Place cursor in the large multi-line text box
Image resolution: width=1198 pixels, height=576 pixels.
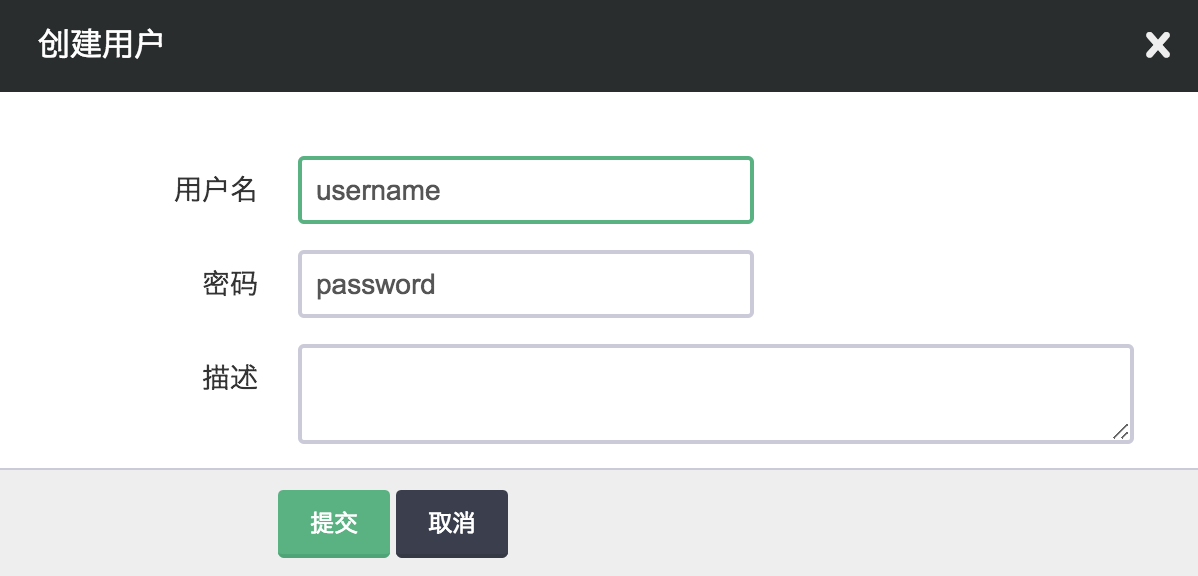click(715, 393)
